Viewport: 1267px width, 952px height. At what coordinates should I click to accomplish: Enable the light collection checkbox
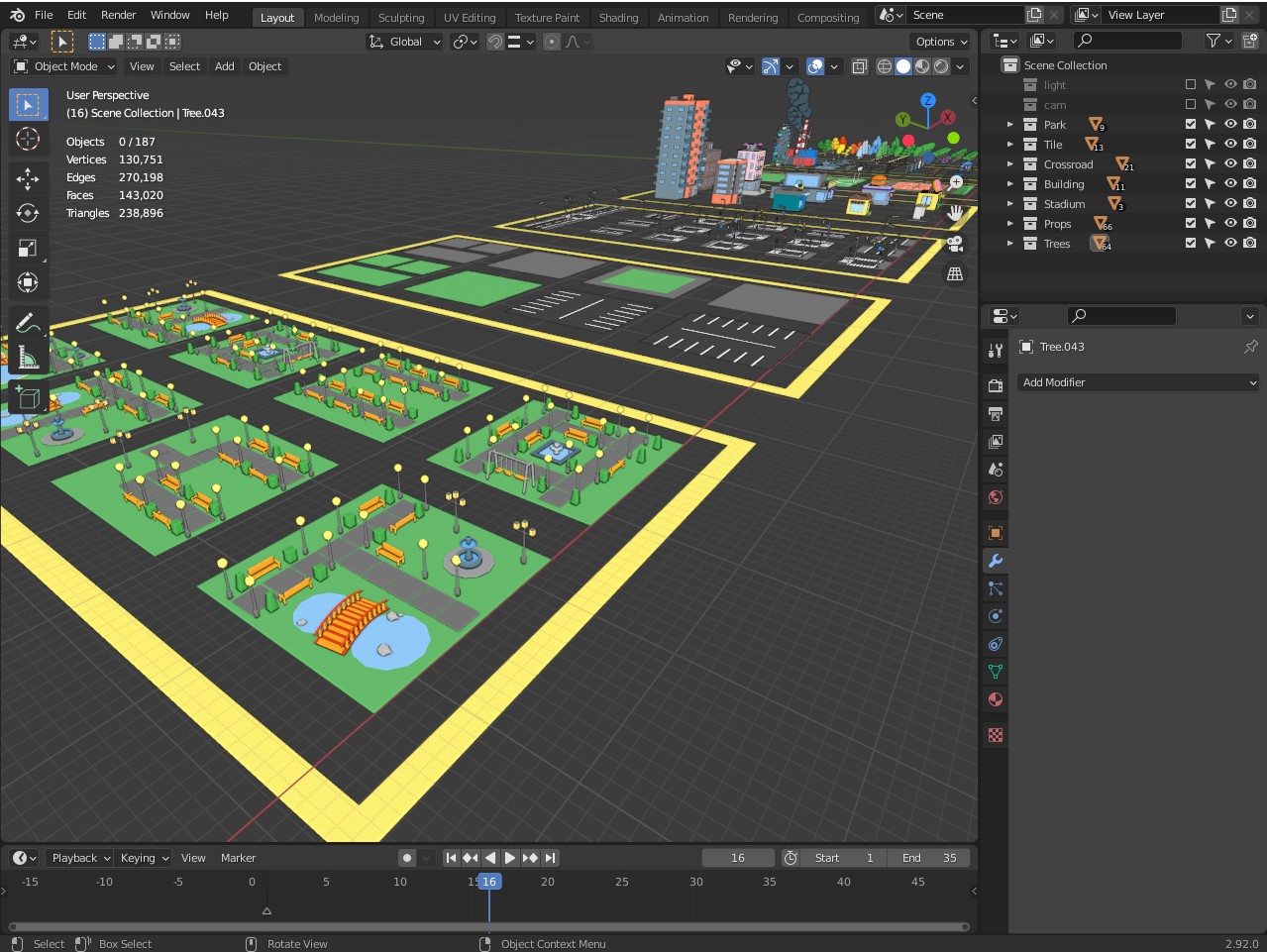click(1191, 85)
